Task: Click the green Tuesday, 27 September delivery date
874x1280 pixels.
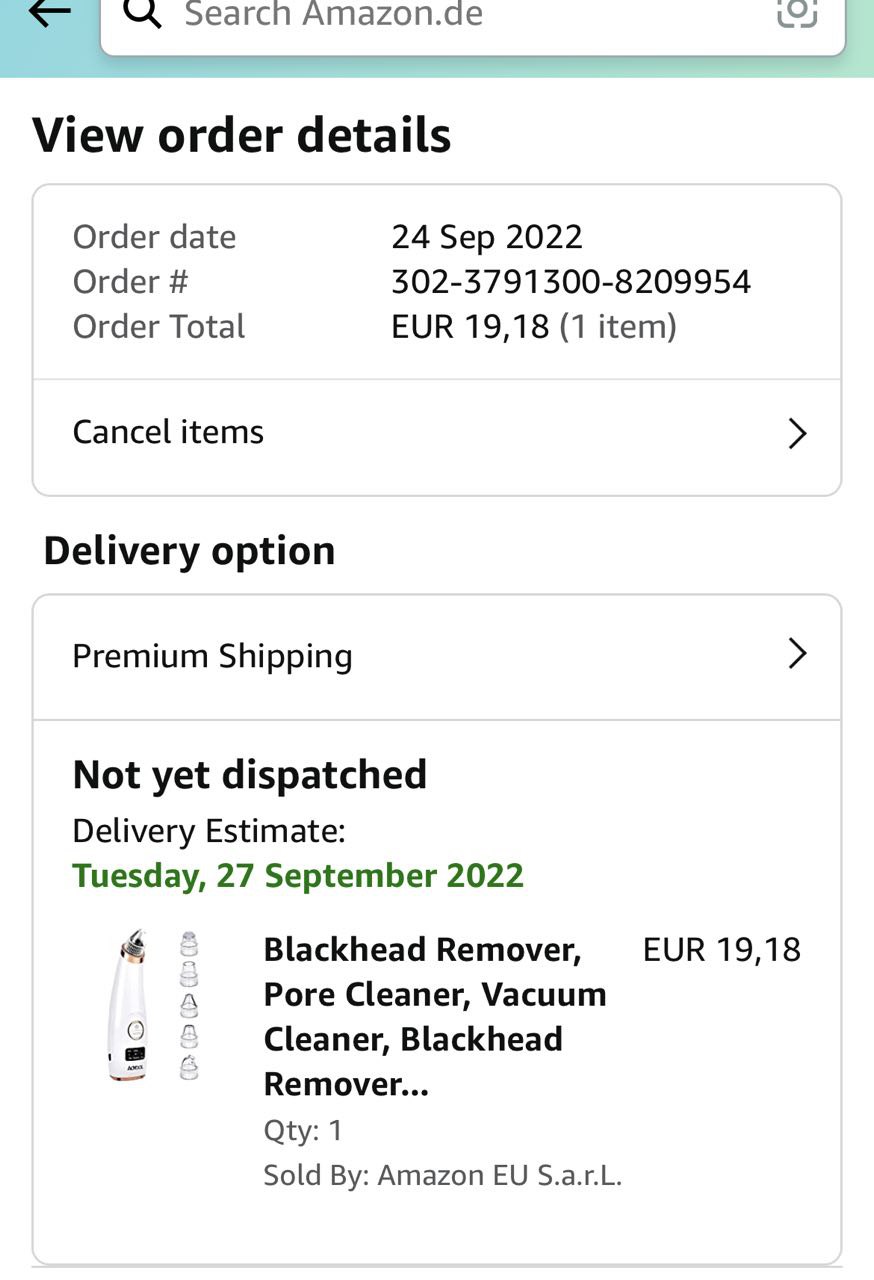Action: [x=298, y=876]
